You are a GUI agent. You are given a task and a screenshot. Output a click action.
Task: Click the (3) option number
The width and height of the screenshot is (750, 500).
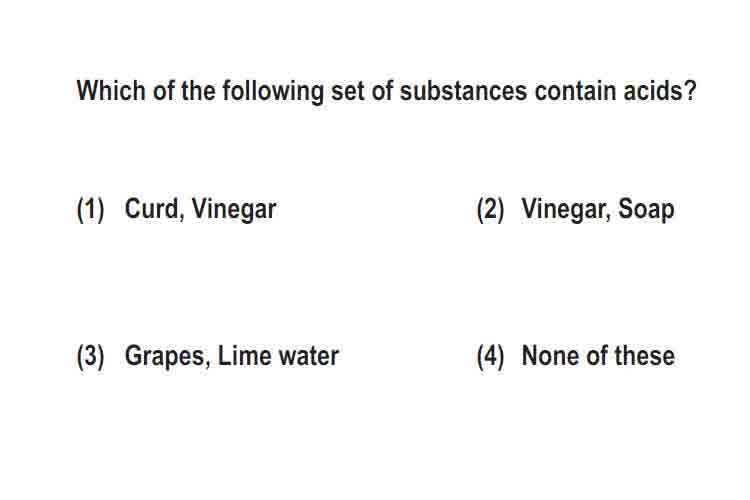90,356
